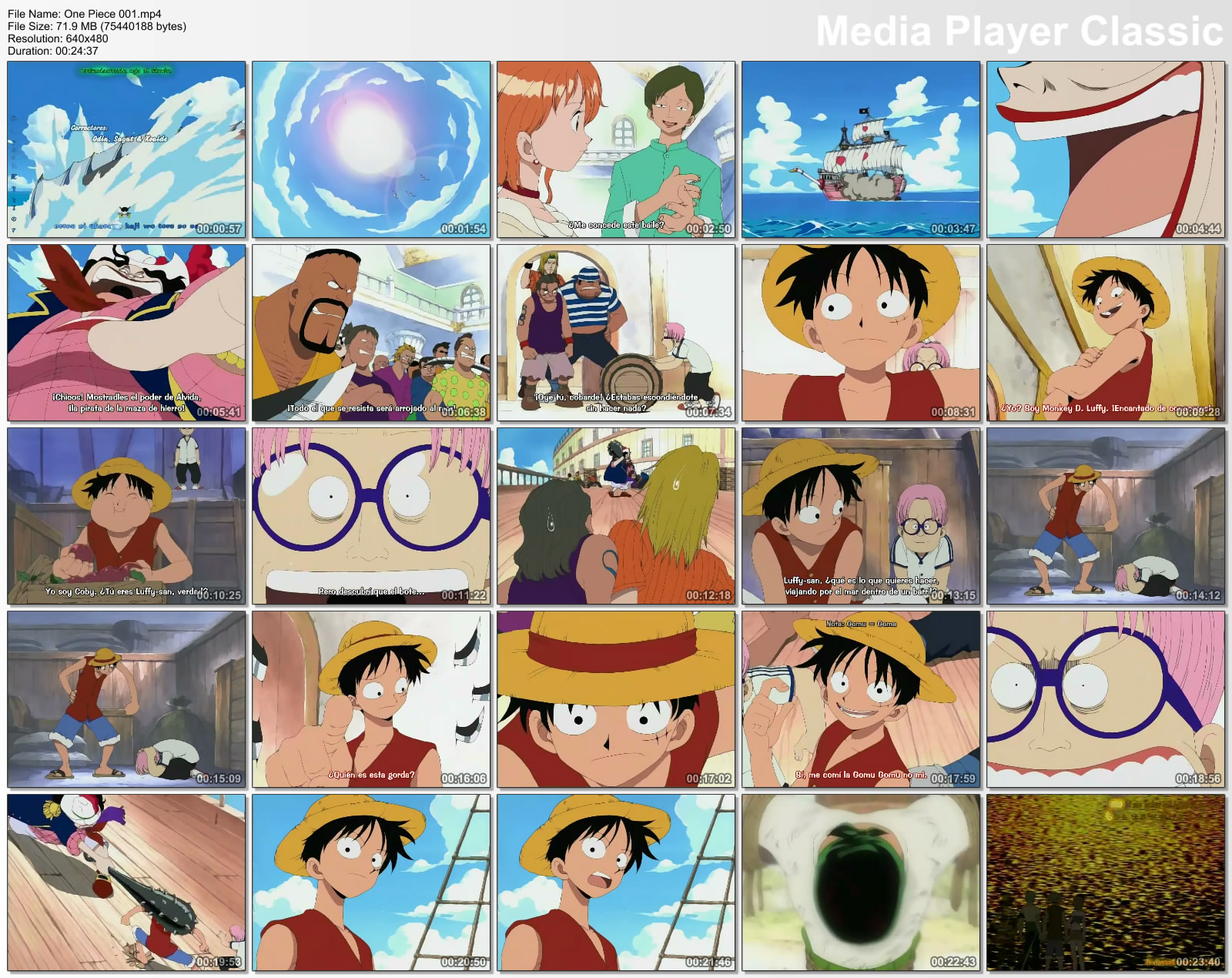
Task: Open the laughing mouth frame at 00:04:44
Action: (1106, 149)
